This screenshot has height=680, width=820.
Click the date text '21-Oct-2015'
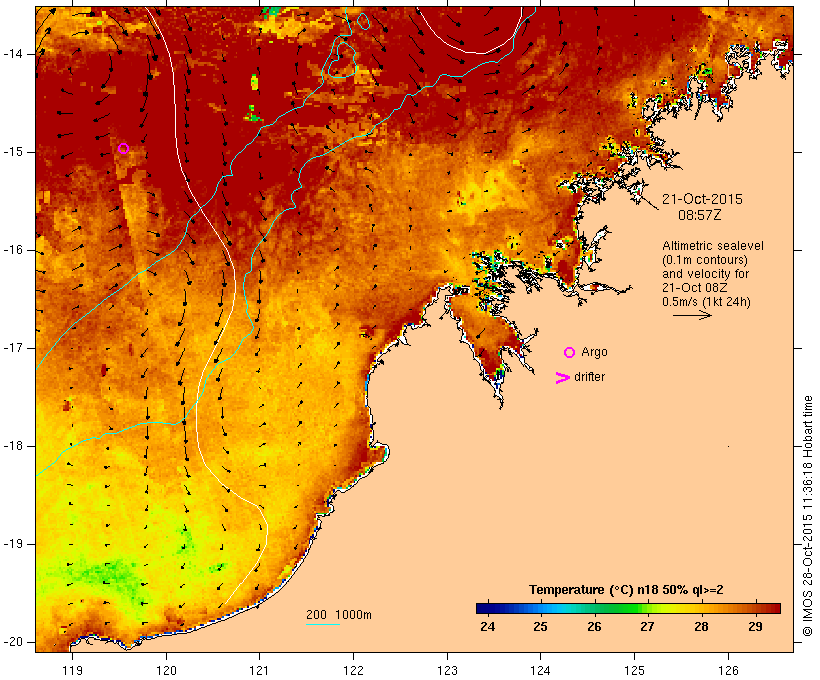coord(702,199)
